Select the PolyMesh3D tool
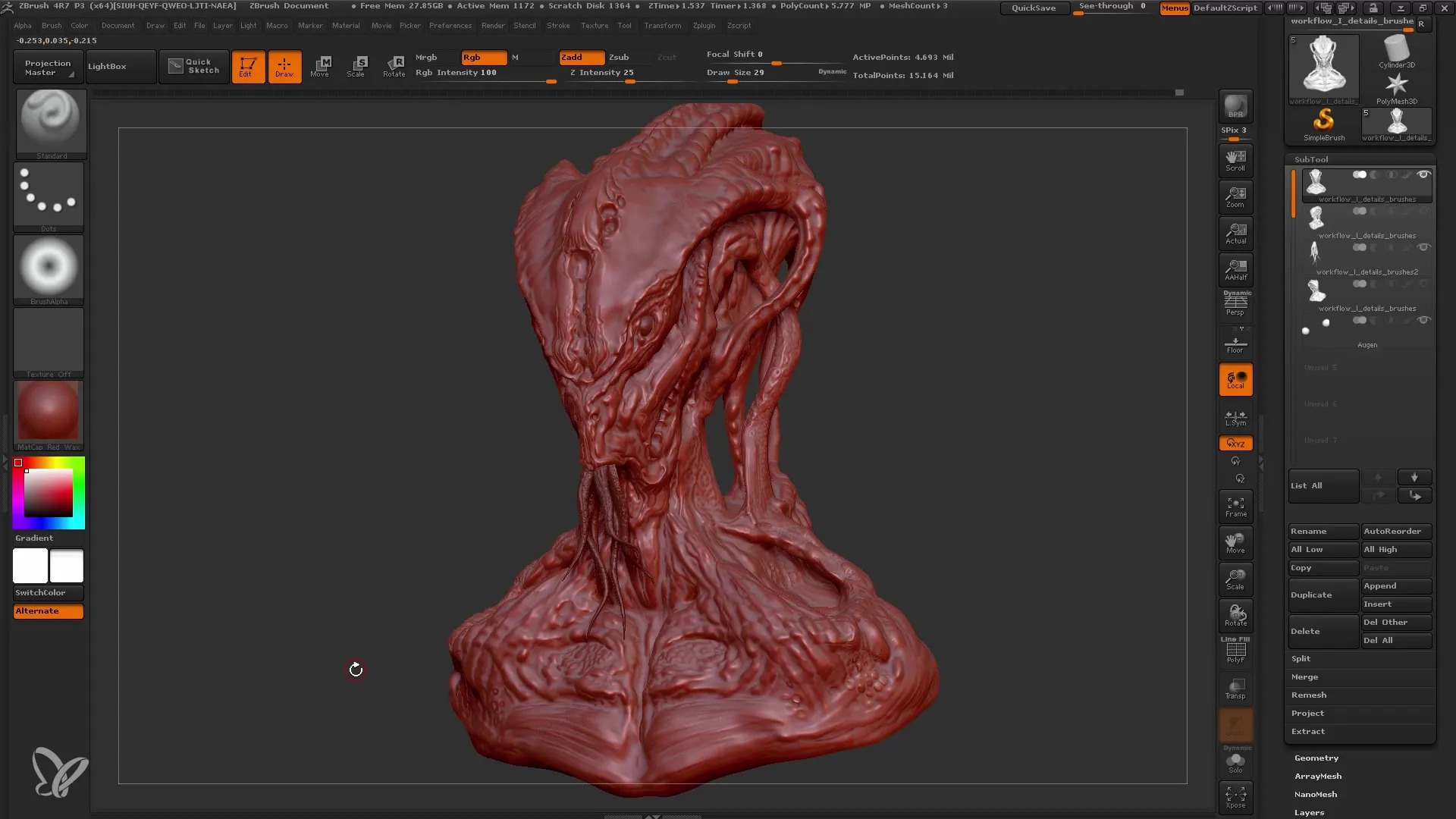1456x819 pixels. click(1396, 89)
